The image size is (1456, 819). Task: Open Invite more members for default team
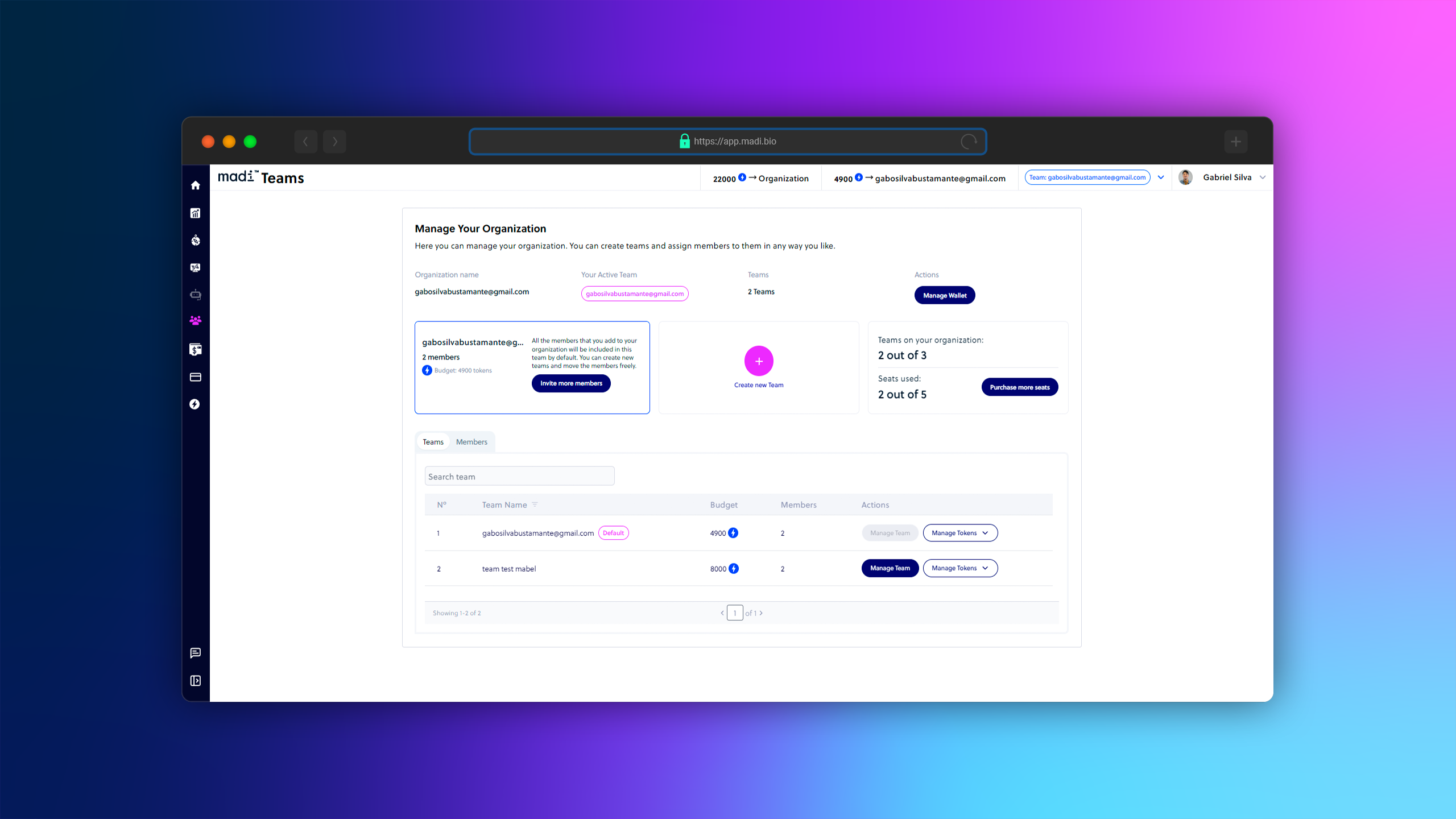(x=570, y=384)
